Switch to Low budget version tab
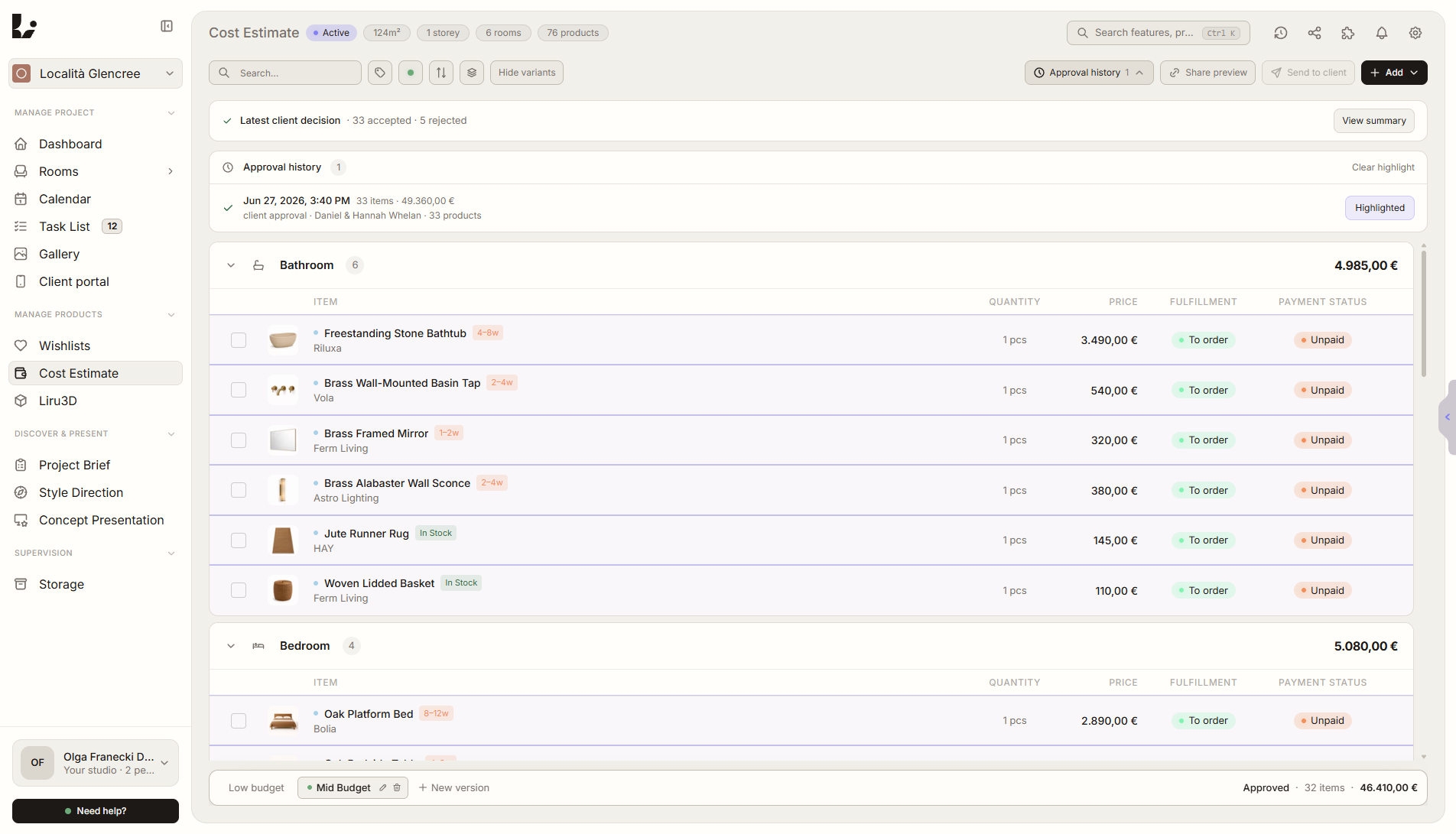The image size is (1456, 834). tap(256, 787)
